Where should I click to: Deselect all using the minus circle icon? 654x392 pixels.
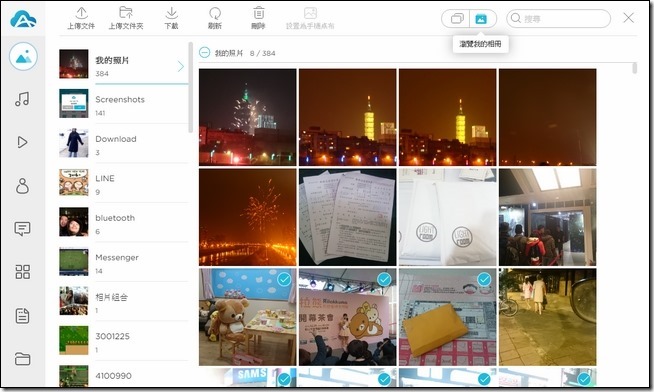click(x=204, y=53)
